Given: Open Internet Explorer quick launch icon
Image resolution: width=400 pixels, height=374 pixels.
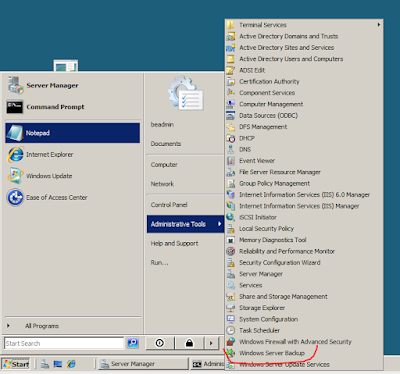Looking at the screenshot, I should [71, 364].
